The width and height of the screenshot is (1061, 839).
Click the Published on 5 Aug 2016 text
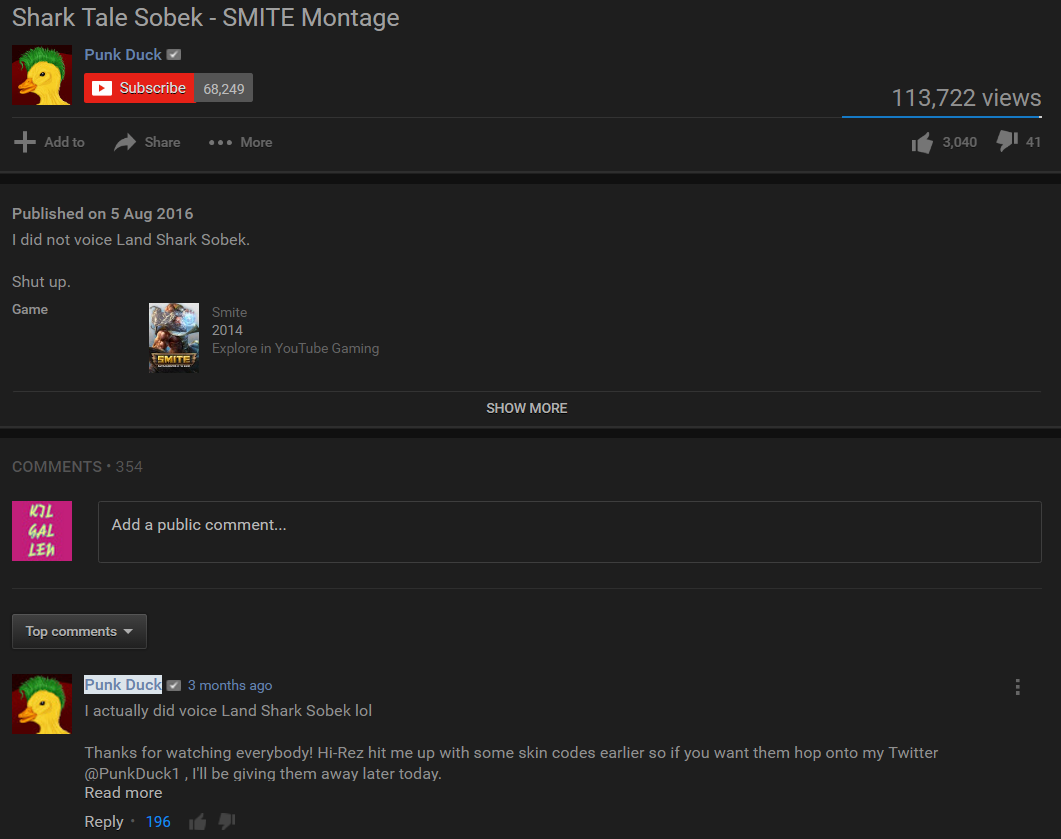click(x=103, y=214)
